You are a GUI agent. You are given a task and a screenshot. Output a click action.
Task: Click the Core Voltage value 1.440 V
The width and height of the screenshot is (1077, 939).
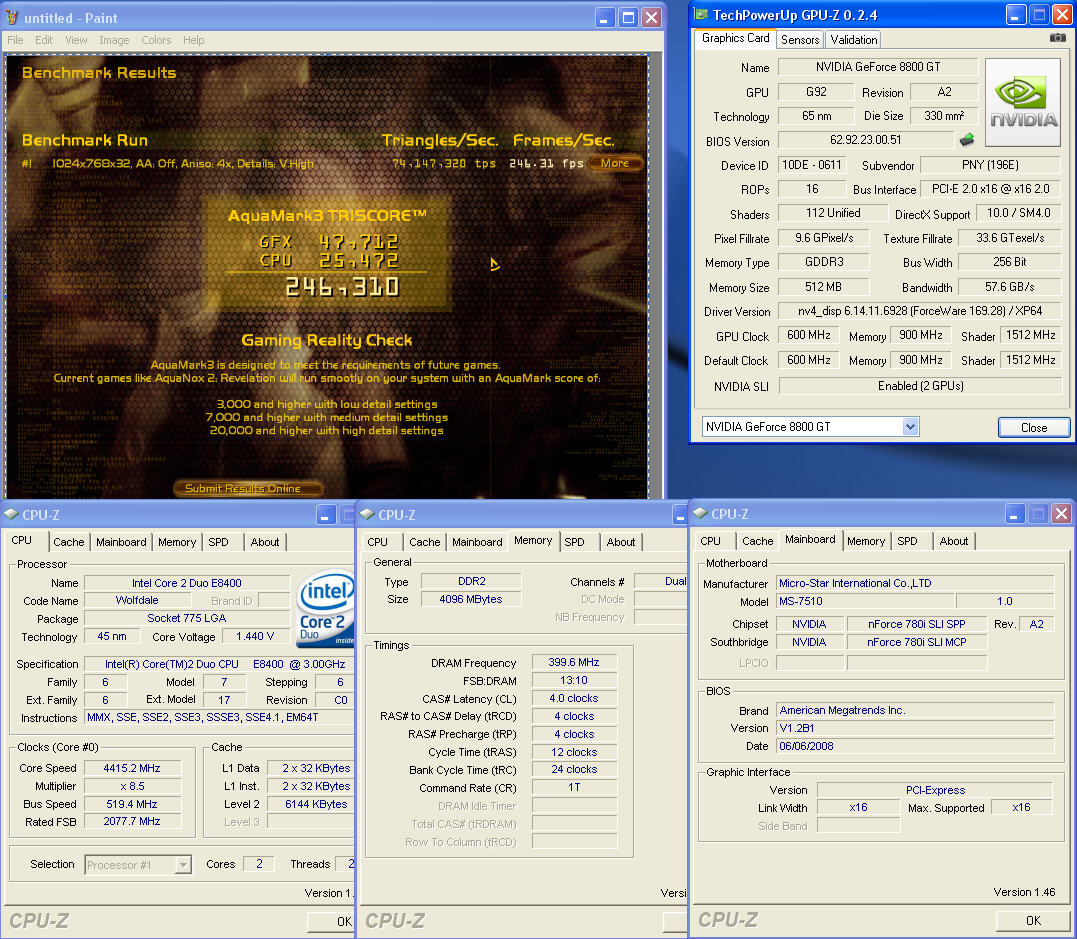[x=255, y=636]
